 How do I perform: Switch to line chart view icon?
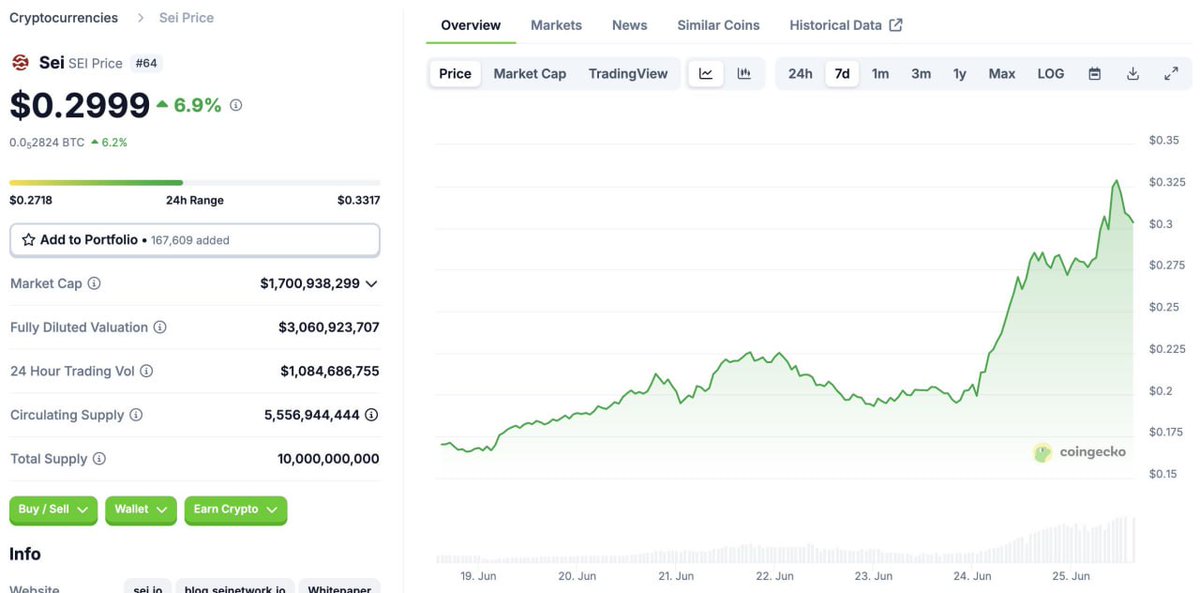coord(706,73)
